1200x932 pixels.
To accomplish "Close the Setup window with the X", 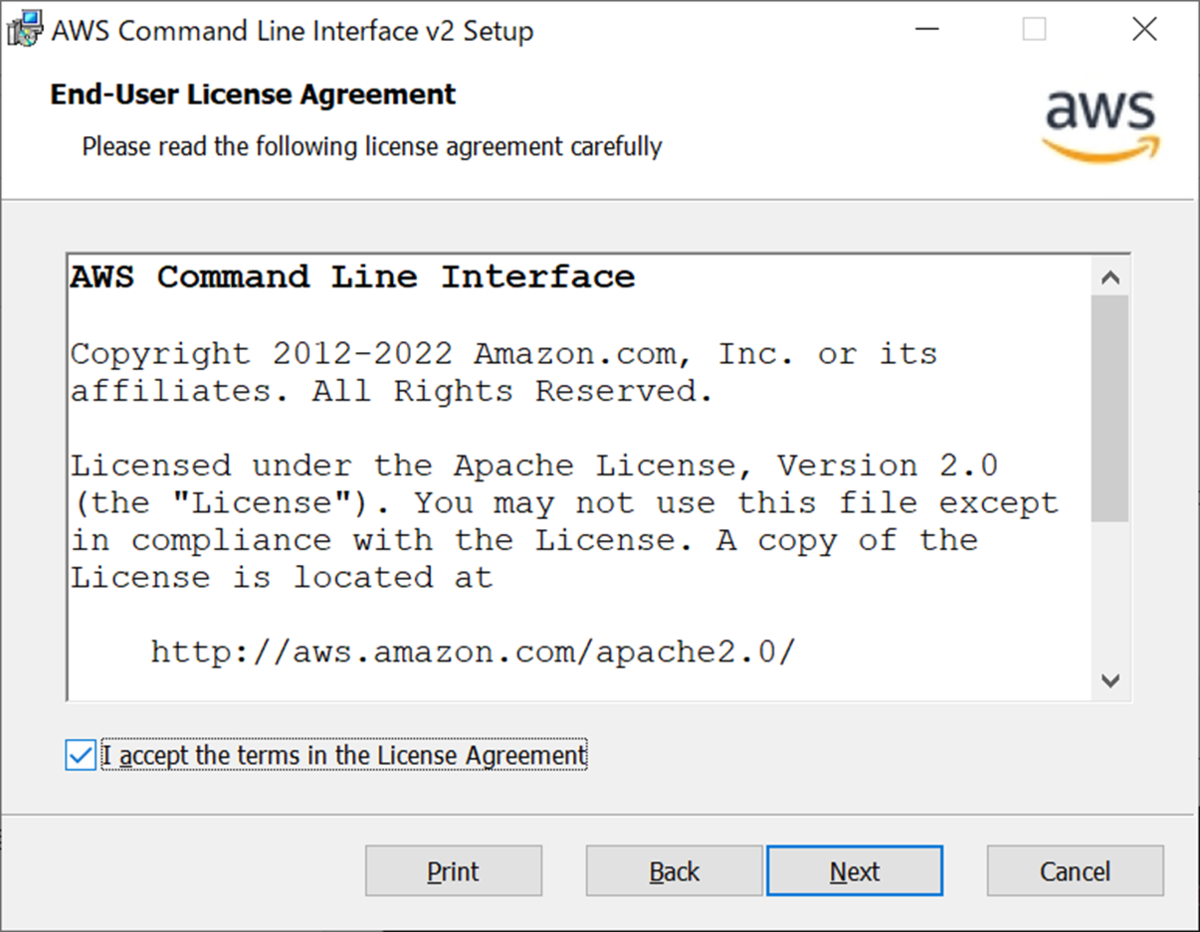I will click(x=1144, y=30).
